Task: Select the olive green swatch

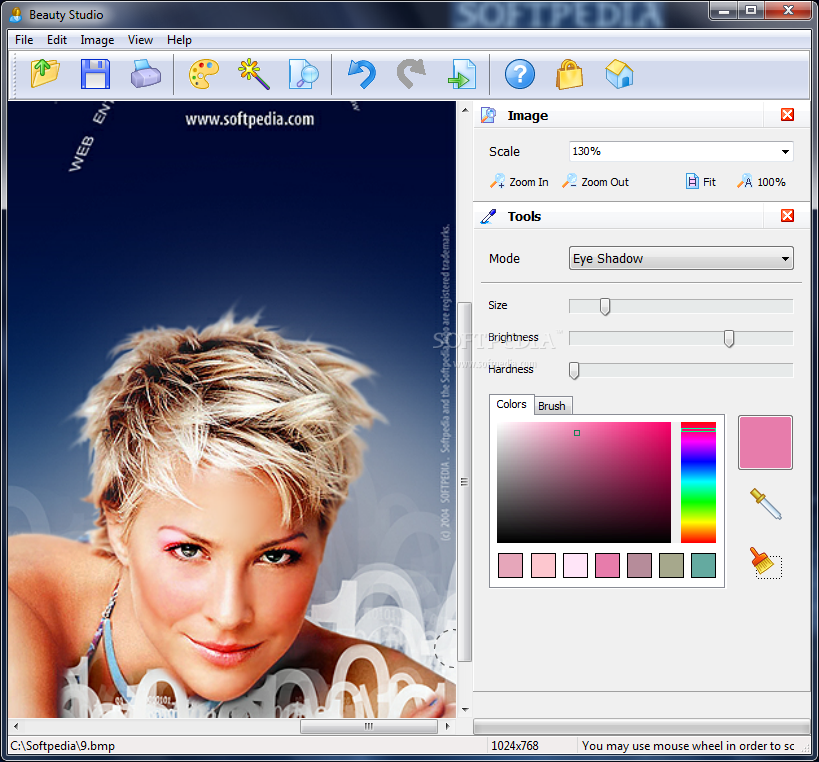Action: [x=671, y=566]
